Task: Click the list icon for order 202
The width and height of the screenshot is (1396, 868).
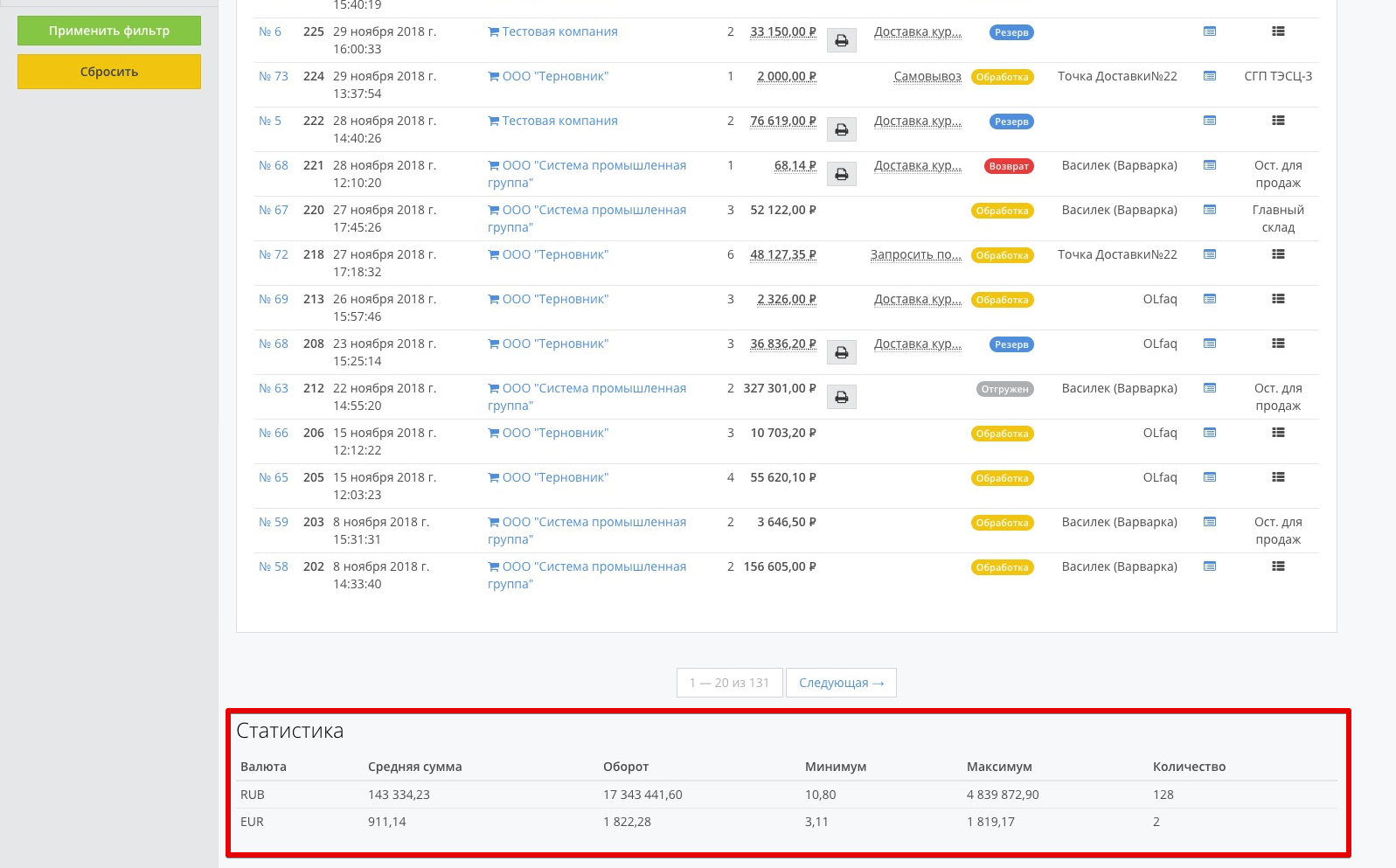Action: 1278,567
